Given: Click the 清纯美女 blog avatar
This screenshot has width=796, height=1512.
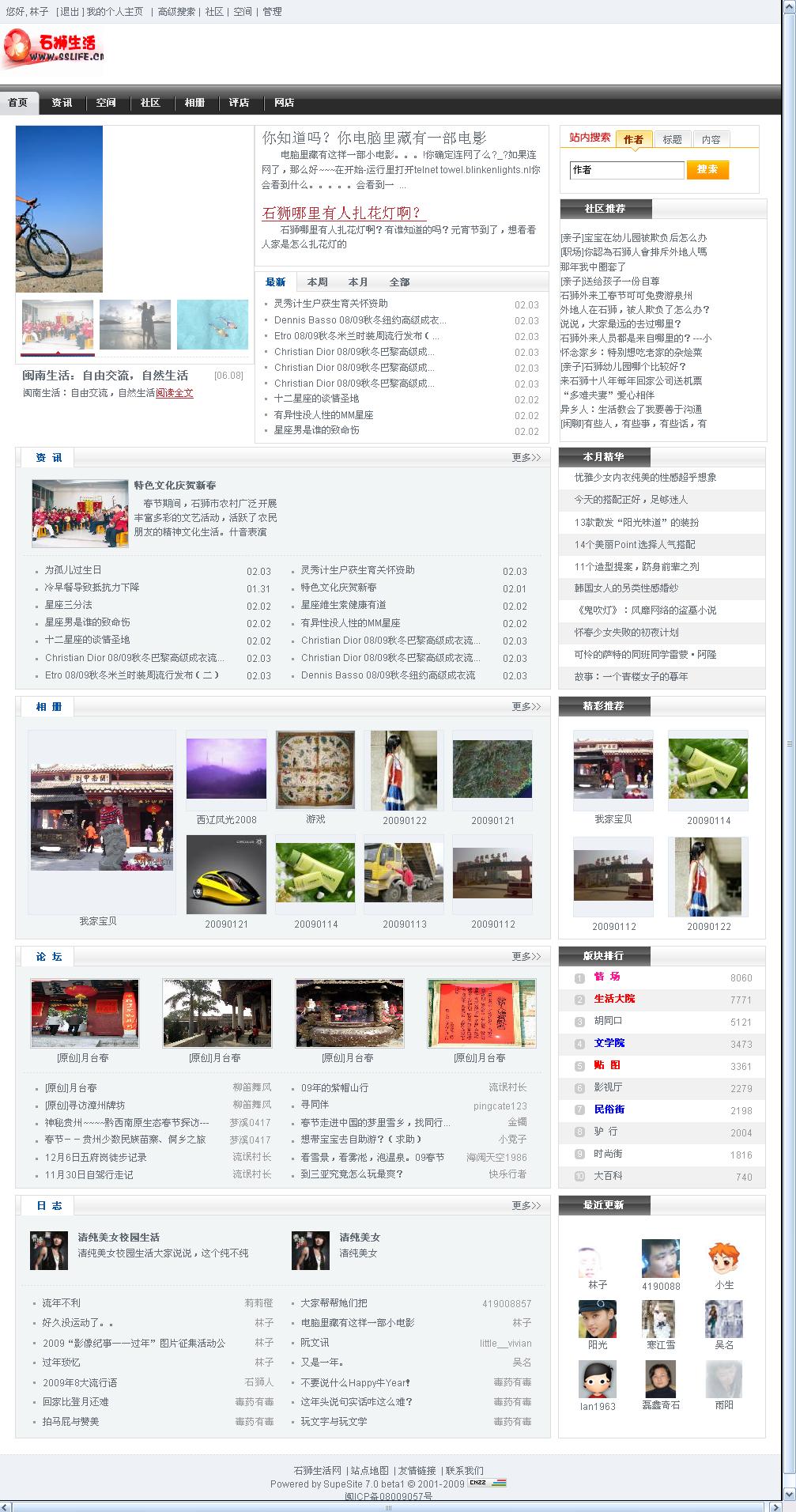Looking at the screenshot, I should click(311, 1250).
